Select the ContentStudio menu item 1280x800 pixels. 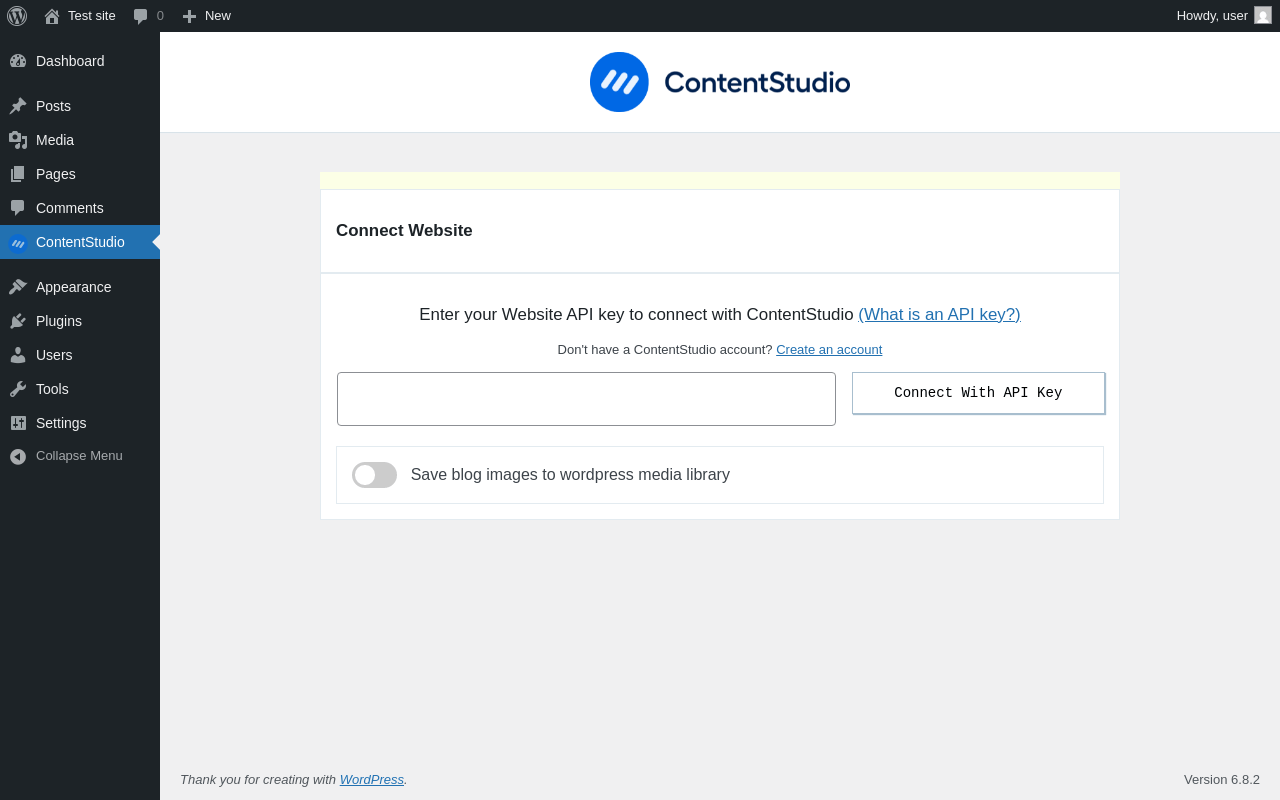pos(80,242)
